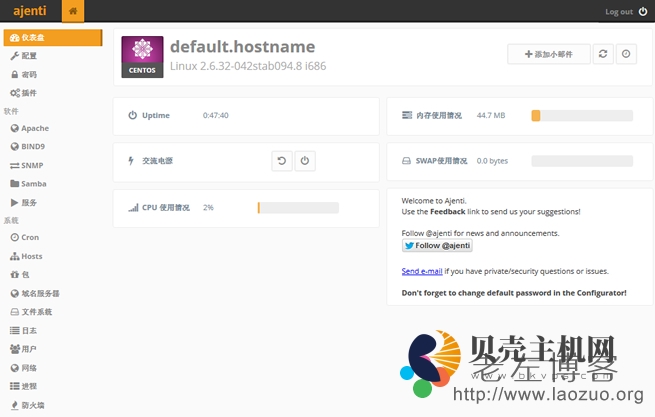
Task: Open the 日志 logs item
Action: click(x=24, y=331)
